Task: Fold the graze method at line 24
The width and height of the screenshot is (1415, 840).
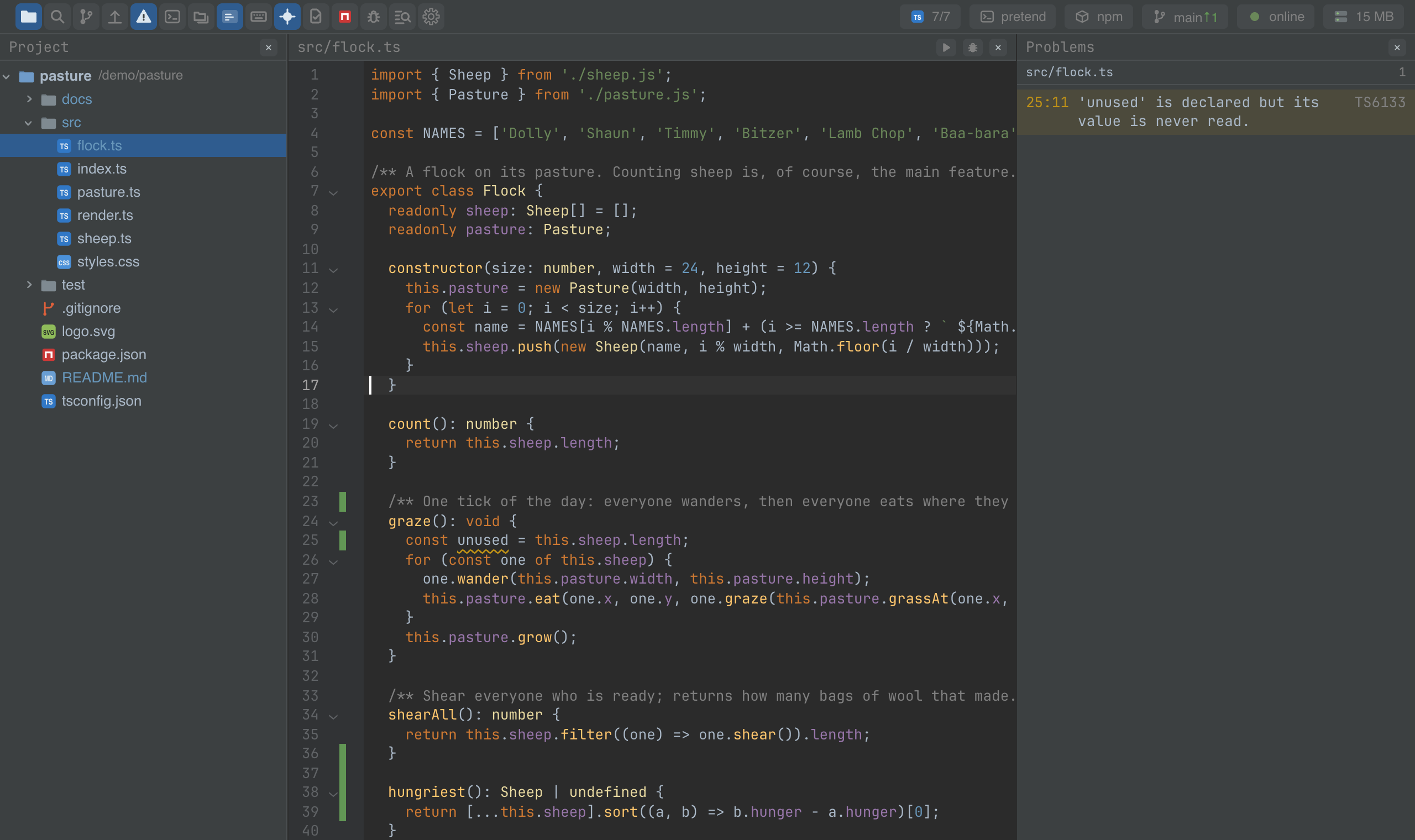Action: (x=333, y=522)
